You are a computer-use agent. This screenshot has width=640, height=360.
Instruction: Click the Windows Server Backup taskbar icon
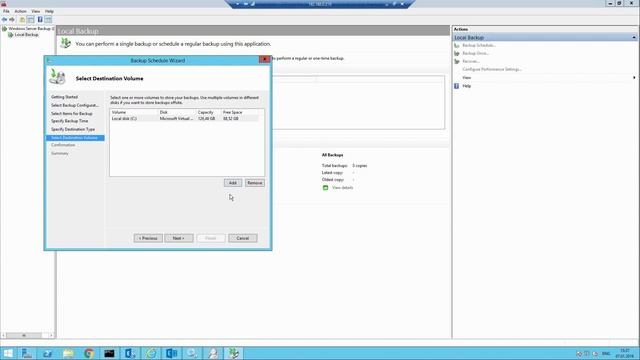(x=233, y=353)
